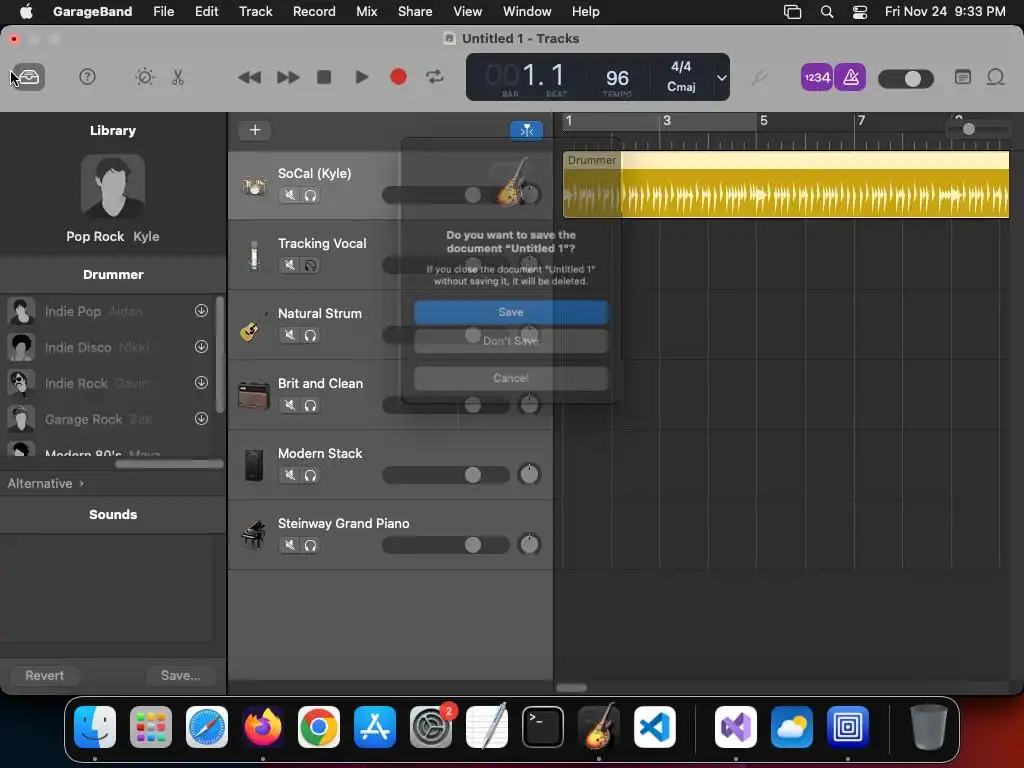Image resolution: width=1024 pixels, height=768 pixels.
Task: Toggle the metronome button
Action: pos(850,78)
